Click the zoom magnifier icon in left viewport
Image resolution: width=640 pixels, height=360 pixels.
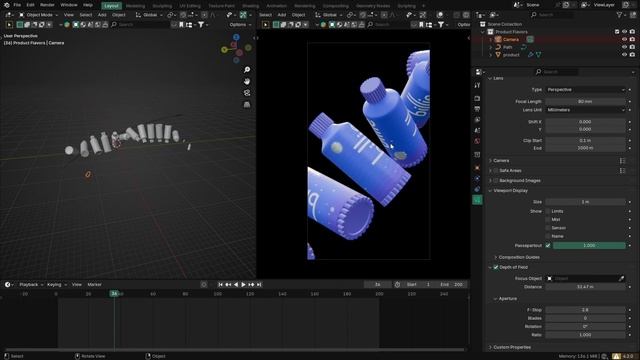[x=247, y=70]
